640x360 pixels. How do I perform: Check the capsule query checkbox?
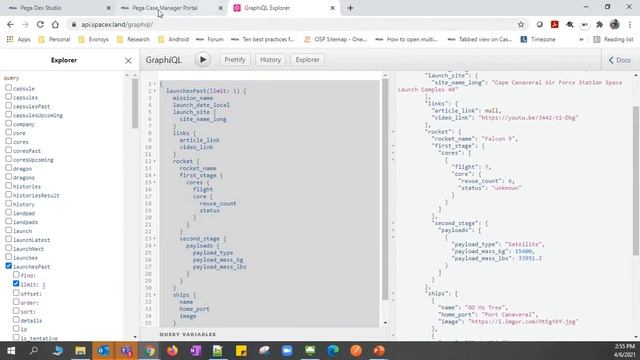point(9,88)
